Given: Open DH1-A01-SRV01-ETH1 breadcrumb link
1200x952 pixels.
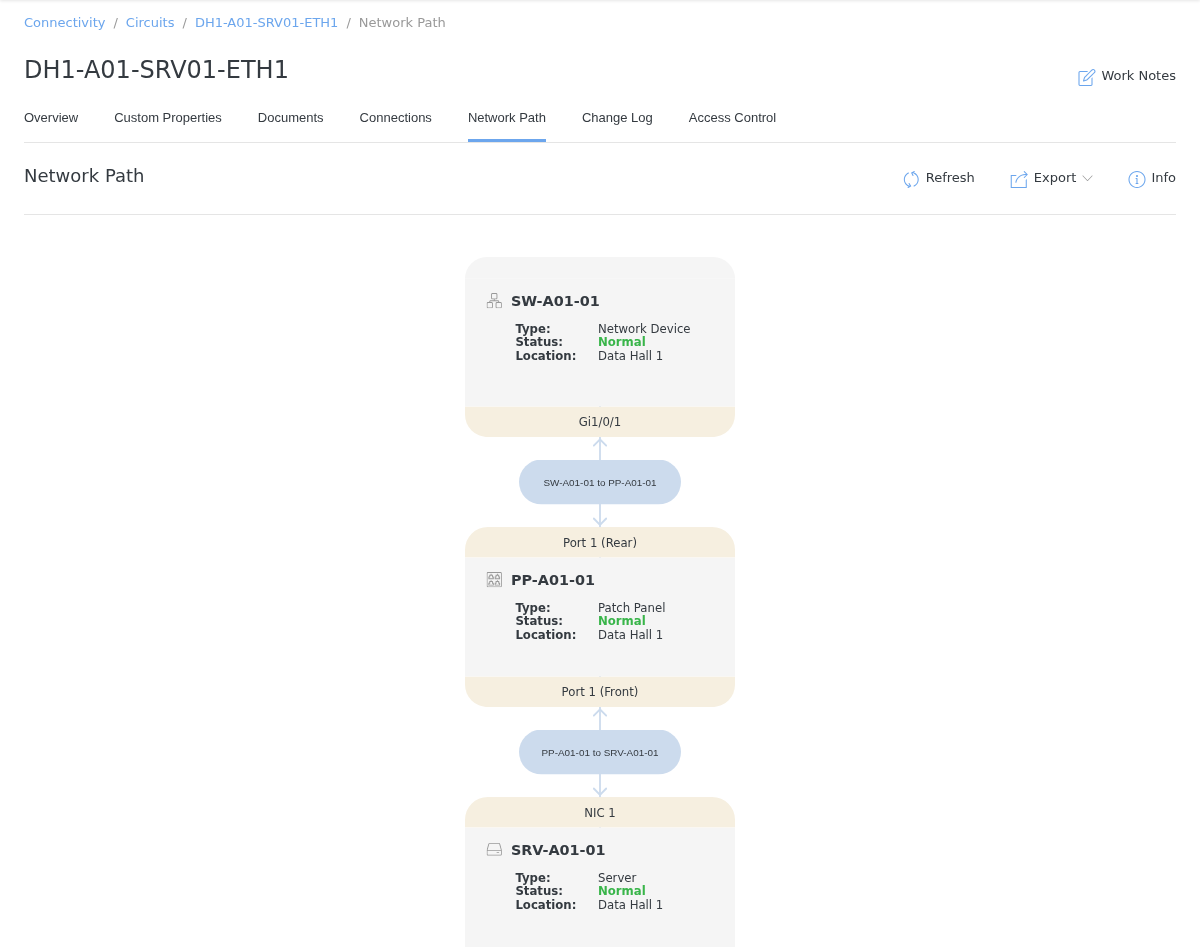Looking at the screenshot, I should [267, 22].
